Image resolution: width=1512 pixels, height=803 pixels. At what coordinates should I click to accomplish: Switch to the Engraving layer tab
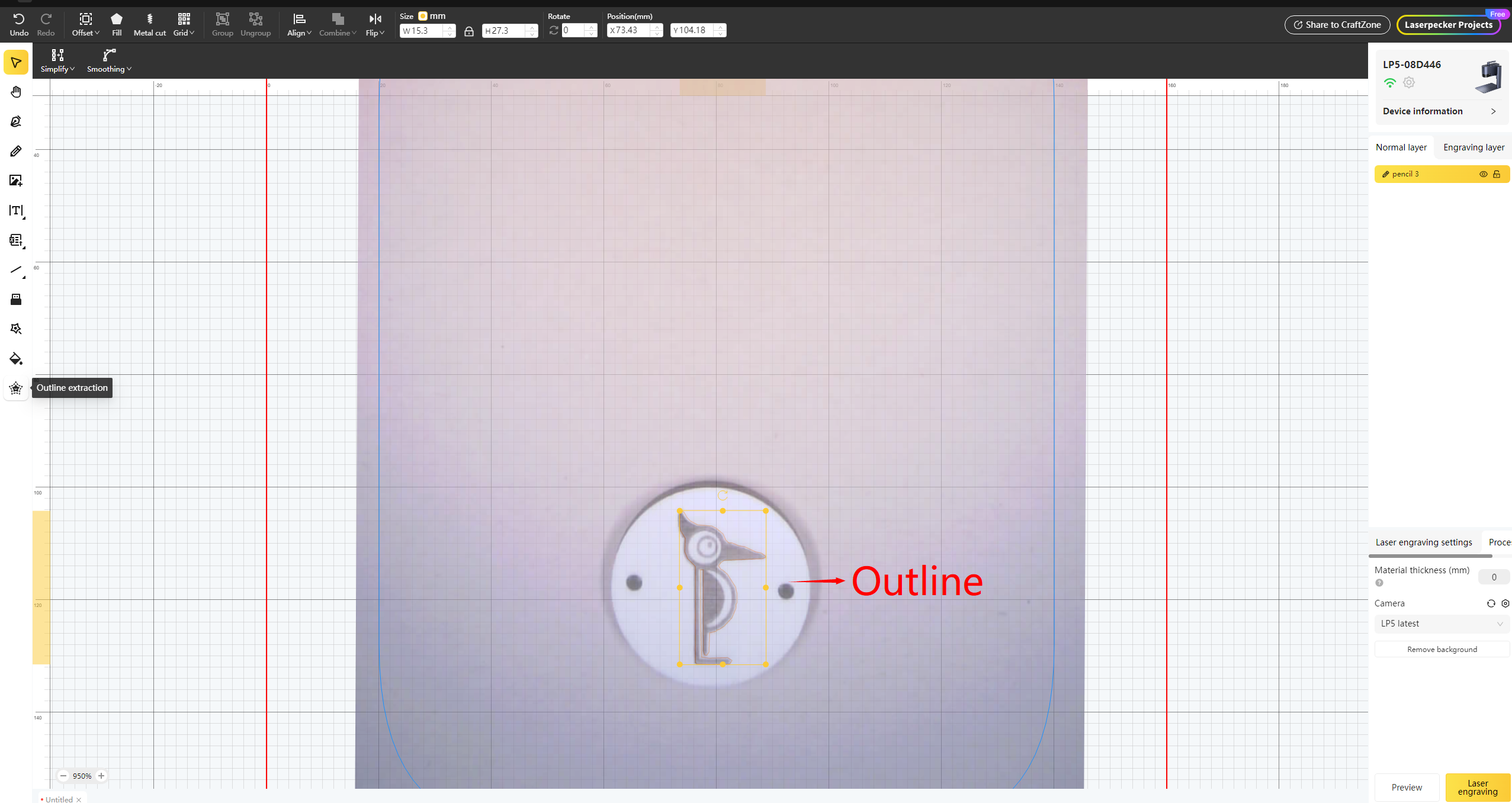click(1474, 147)
